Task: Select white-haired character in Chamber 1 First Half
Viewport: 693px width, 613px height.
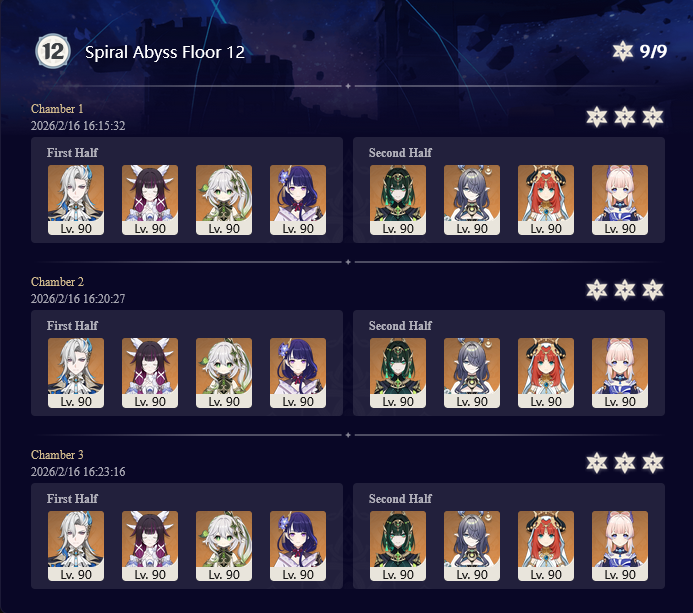Action: point(76,200)
